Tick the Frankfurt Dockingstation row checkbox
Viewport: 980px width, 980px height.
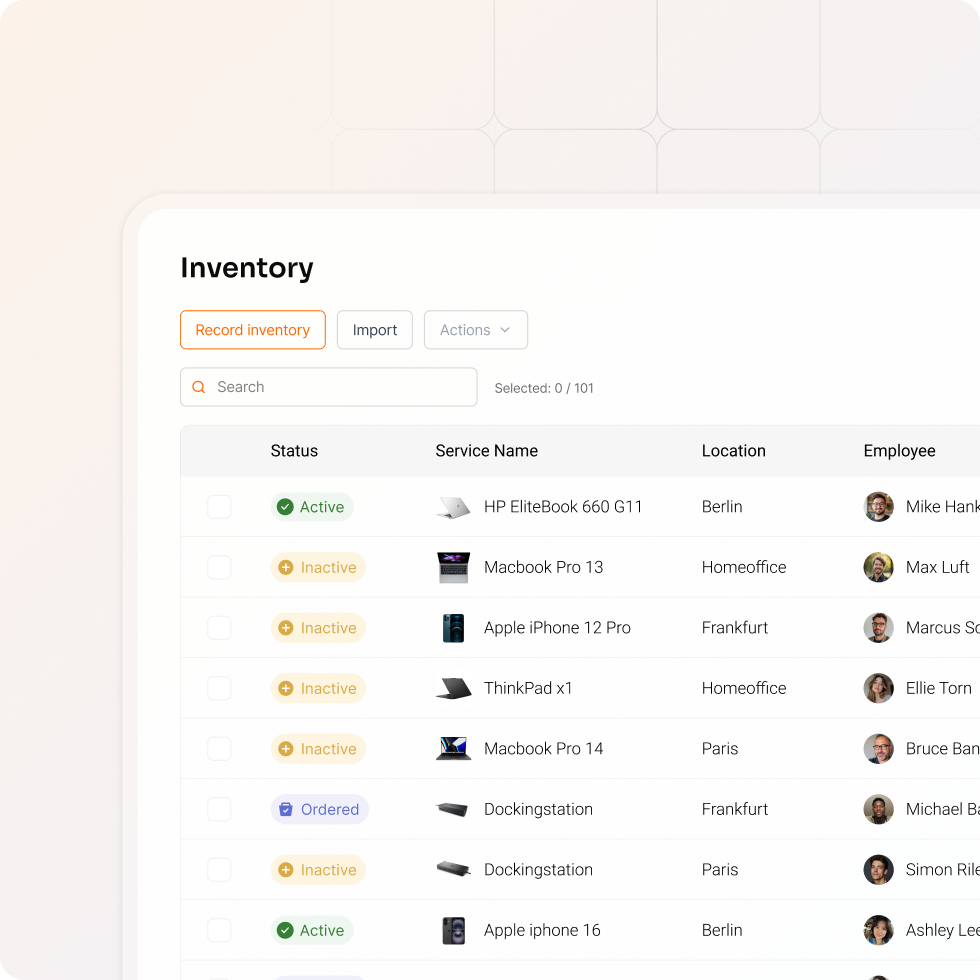point(219,809)
